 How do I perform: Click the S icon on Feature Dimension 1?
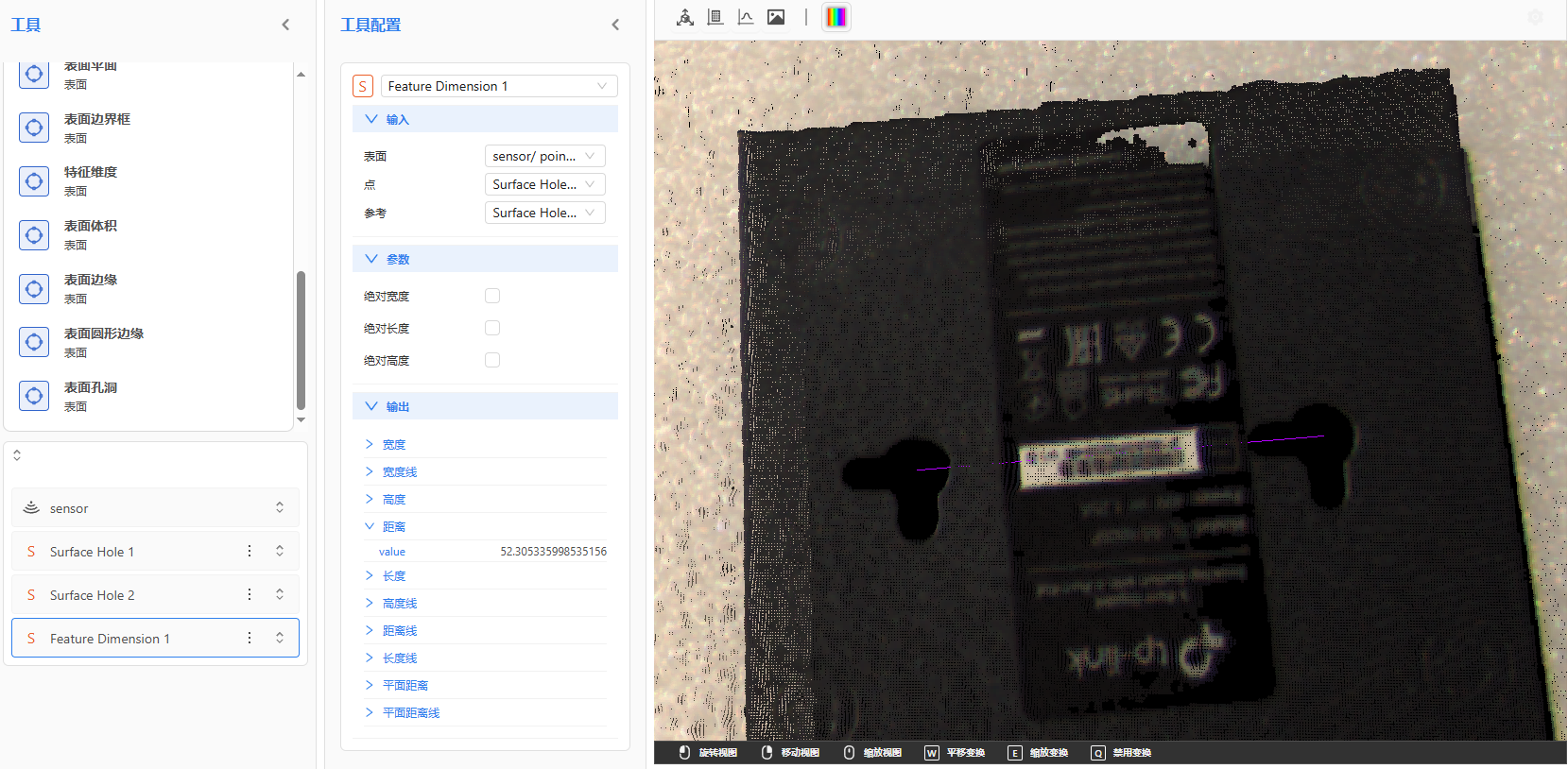click(x=31, y=639)
